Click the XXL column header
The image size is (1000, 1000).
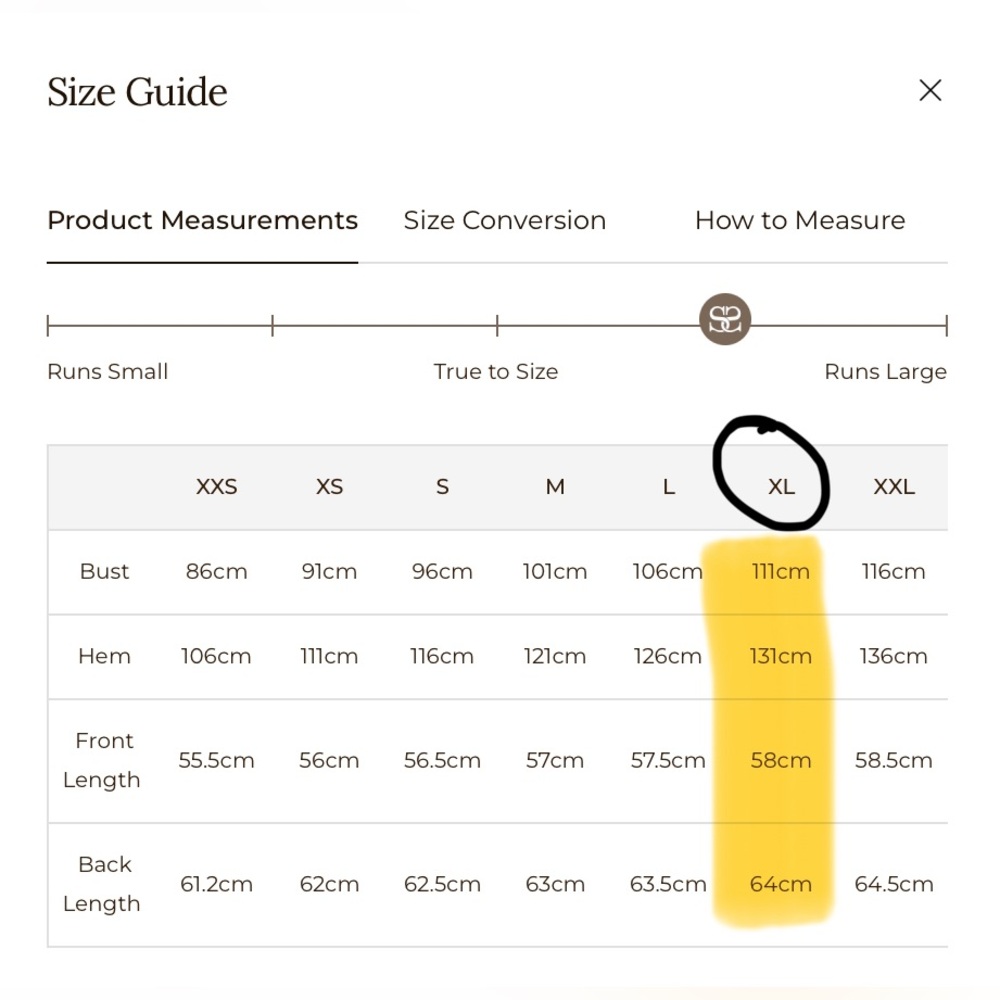pos(894,487)
